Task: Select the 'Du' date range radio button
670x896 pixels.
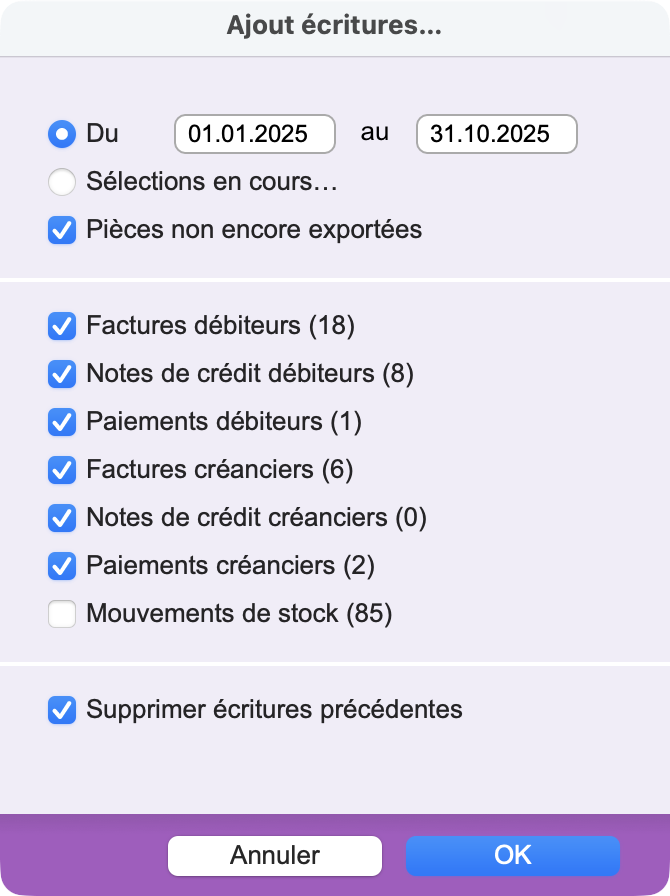Action: (62, 133)
